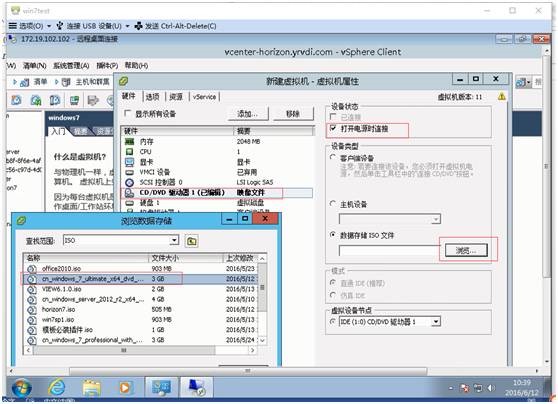
Task: Click Send Ctrl-Alt-Delete (发送 Ctrl-Alt-Delete) text
Action: [180, 26]
